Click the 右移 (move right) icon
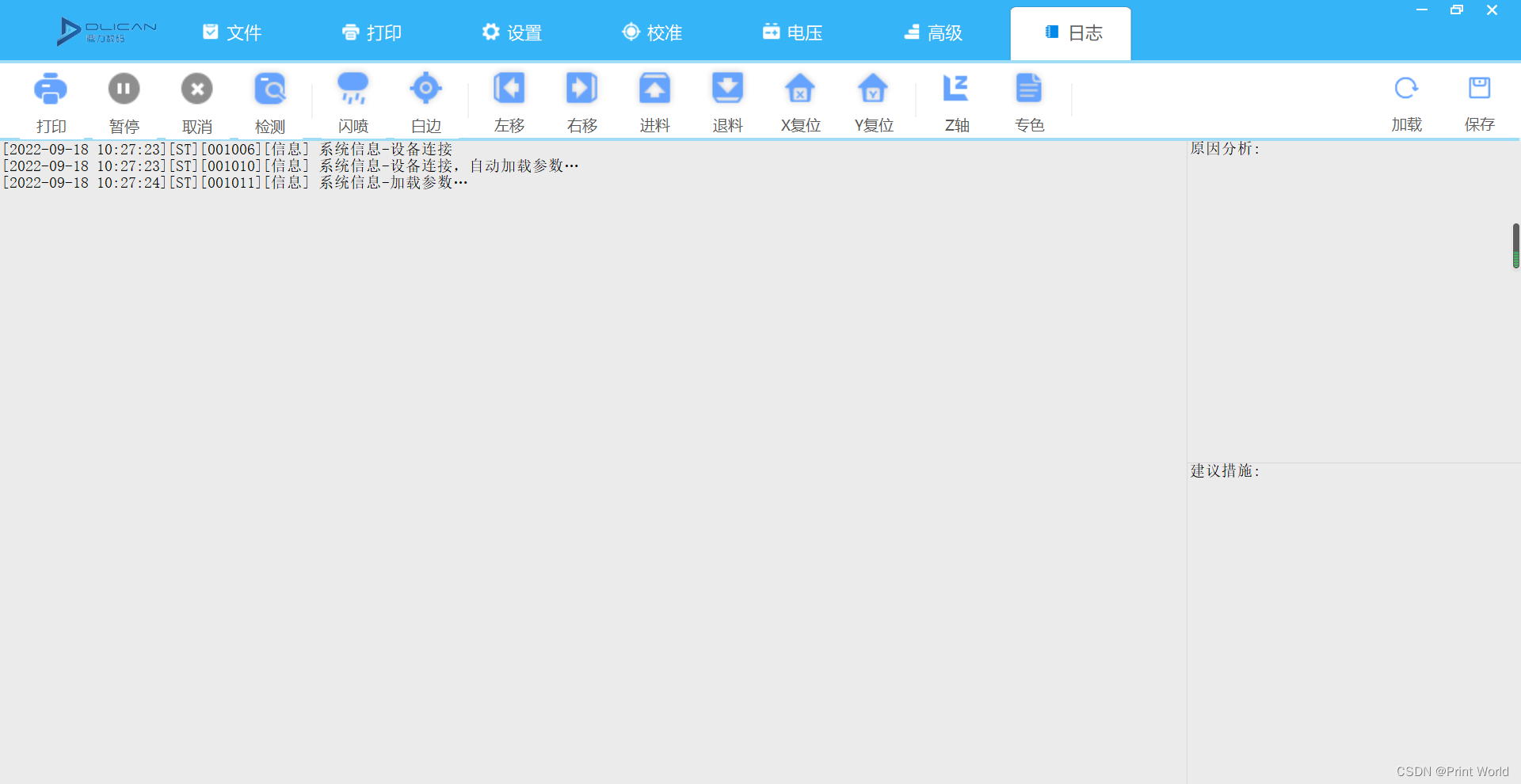The width and height of the screenshot is (1521, 784). click(581, 101)
